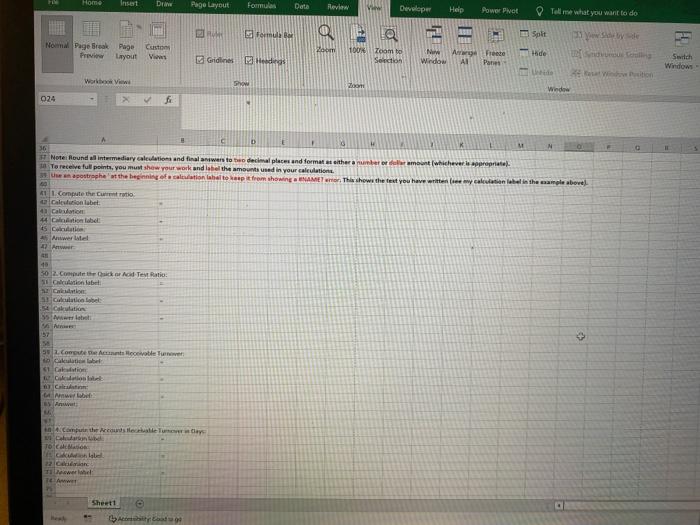This screenshot has height=525, width=700.
Task: Select column D header
Action: [253, 142]
